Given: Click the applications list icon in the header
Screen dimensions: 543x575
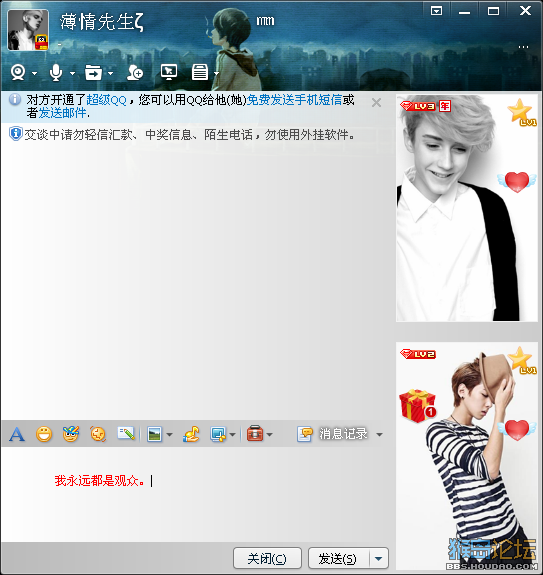Looking at the screenshot, I should [x=200, y=72].
